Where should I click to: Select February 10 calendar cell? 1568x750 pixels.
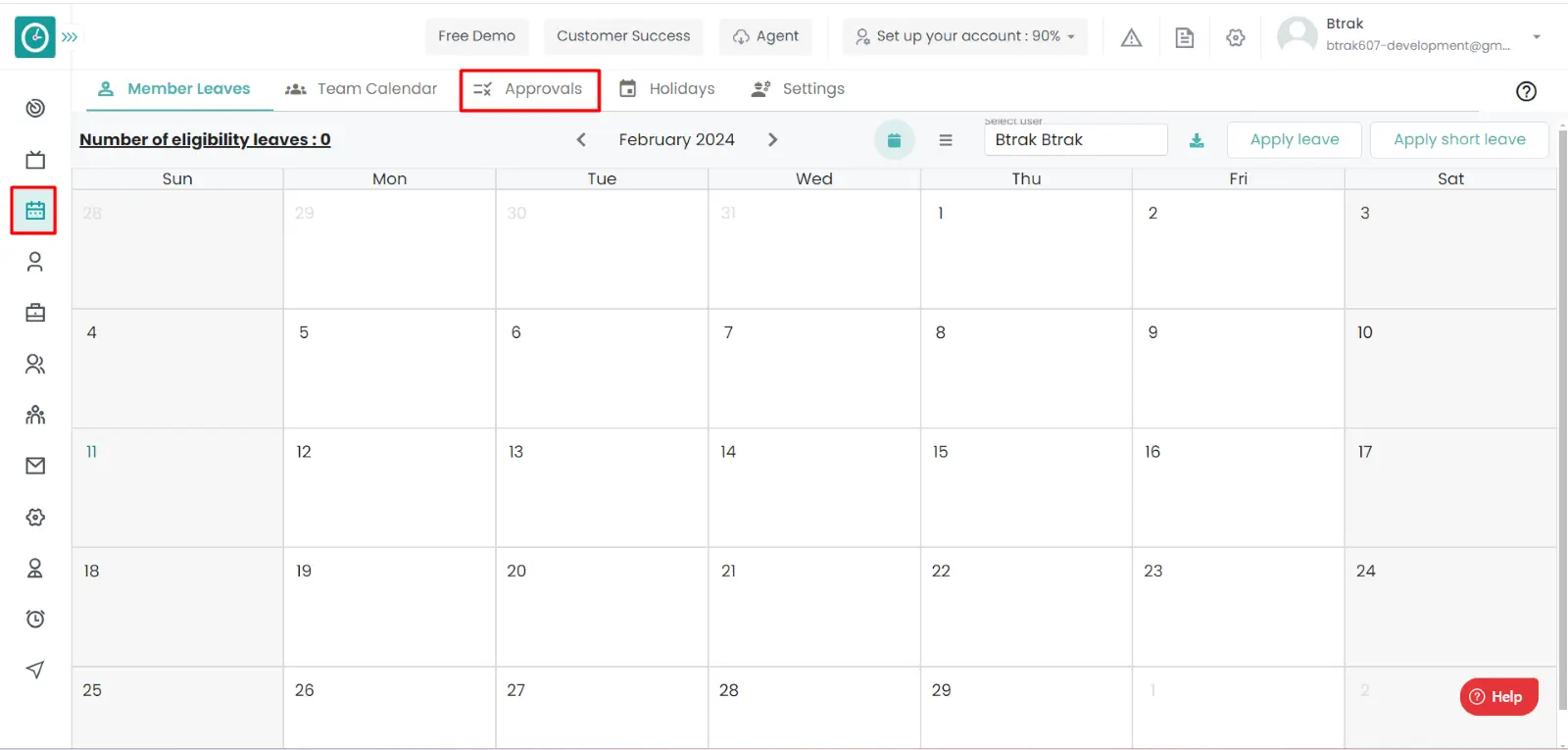coord(1450,369)
